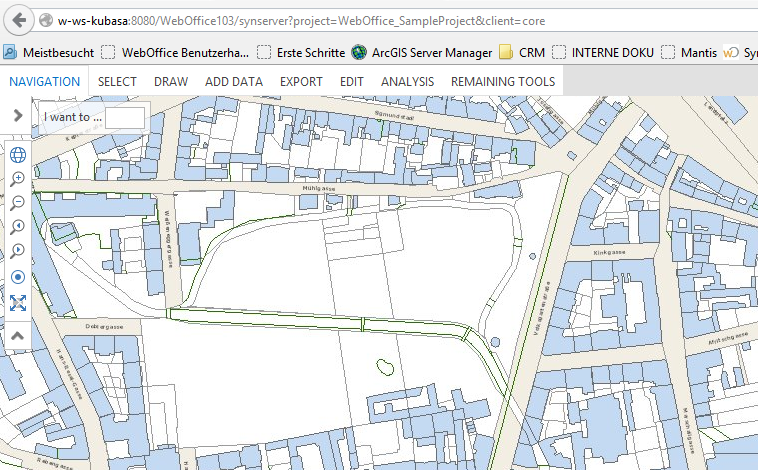Open the DRAW tab
The height and width of the screenshot is (470, 758).
[171, 81]
